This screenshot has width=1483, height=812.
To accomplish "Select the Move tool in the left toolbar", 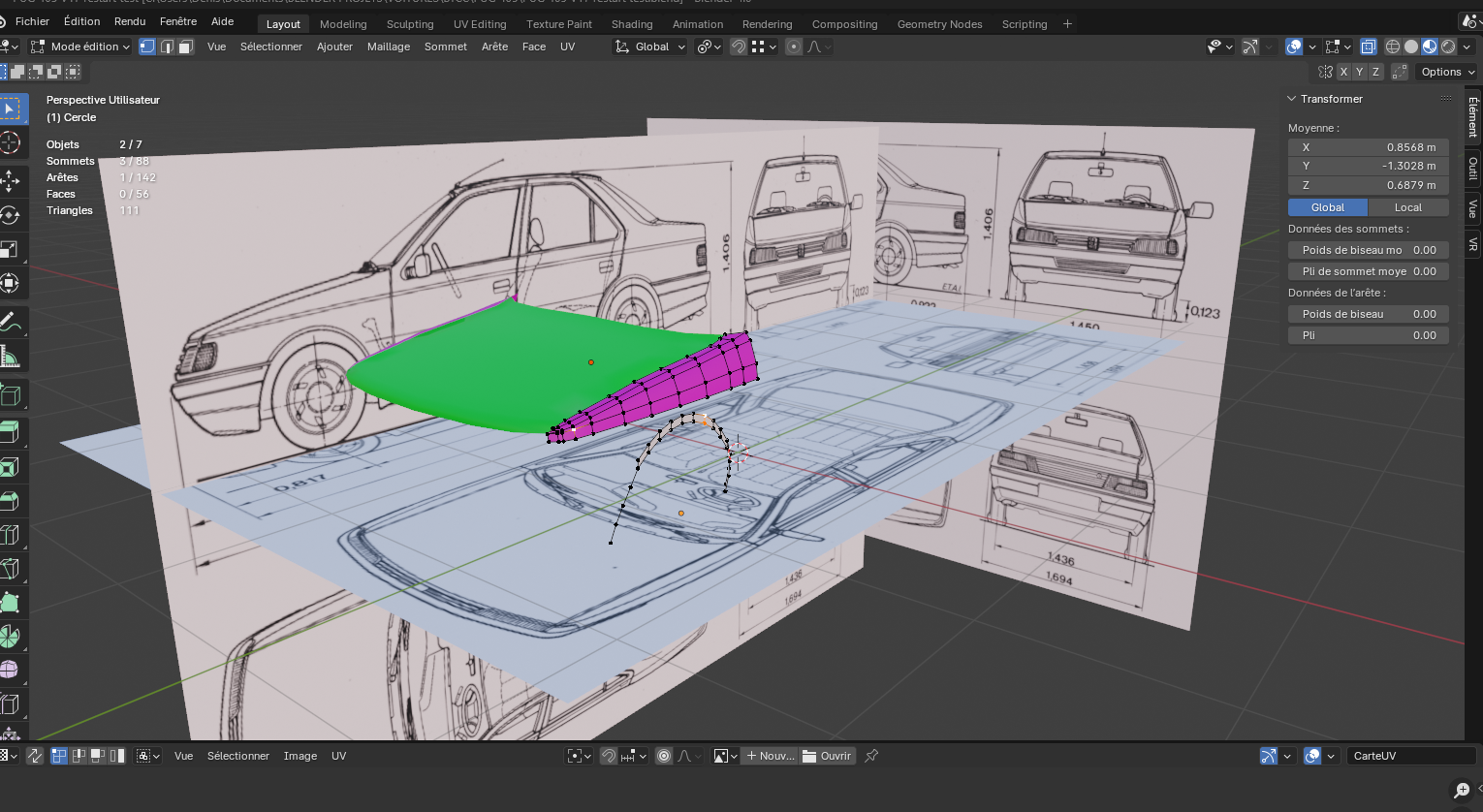I will pos(10,179).
